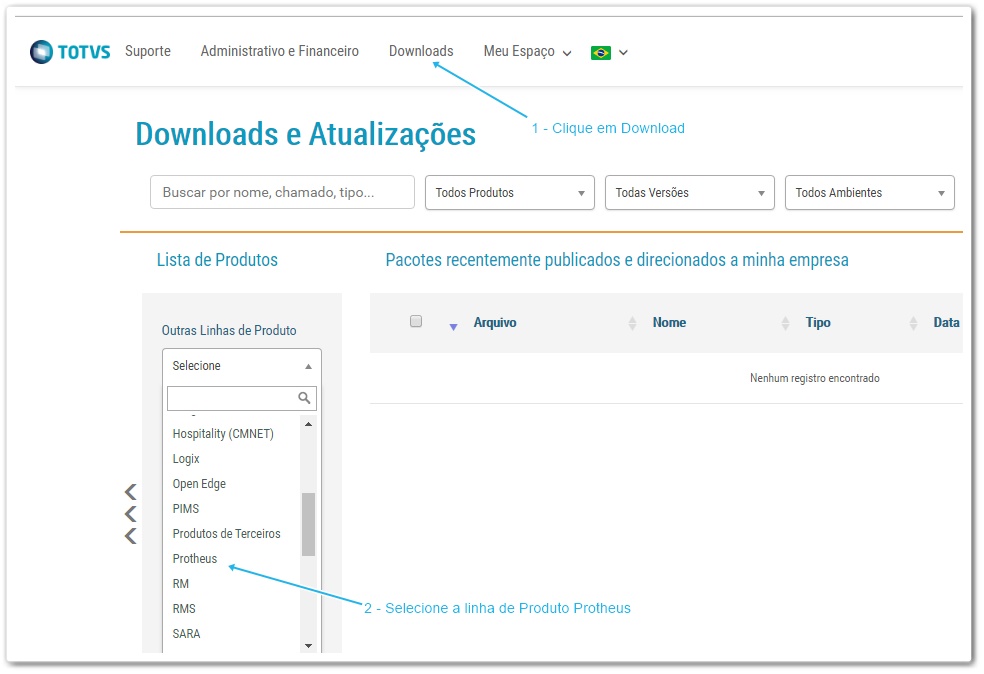Collapse the Selecione product line dropdown

tap(242, 366)
